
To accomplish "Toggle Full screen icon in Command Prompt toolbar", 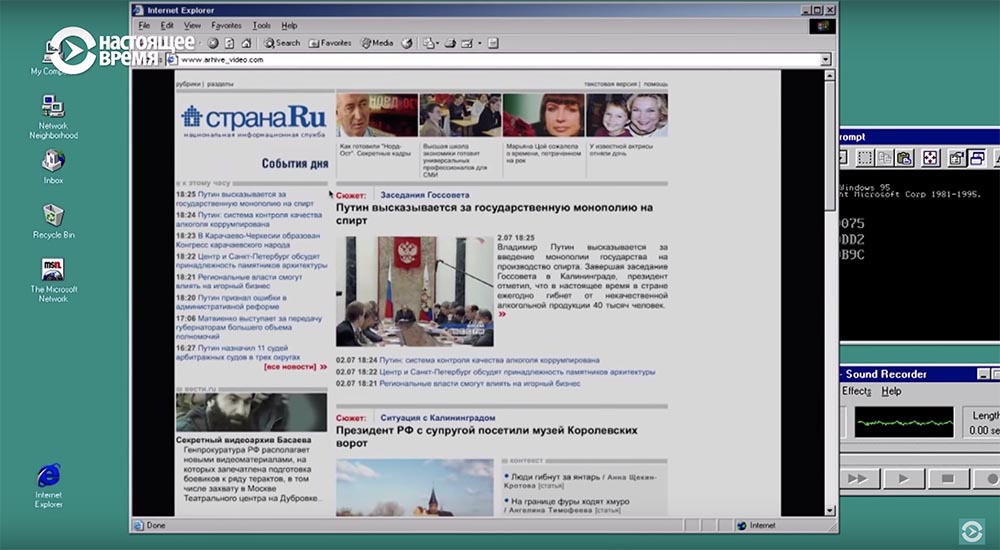I will [x=930, y=158].
